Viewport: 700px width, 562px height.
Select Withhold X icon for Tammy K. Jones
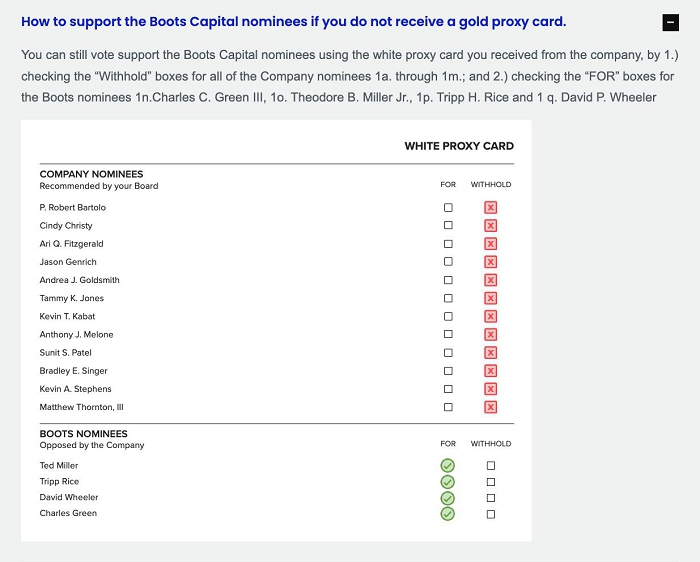[490, 298]
